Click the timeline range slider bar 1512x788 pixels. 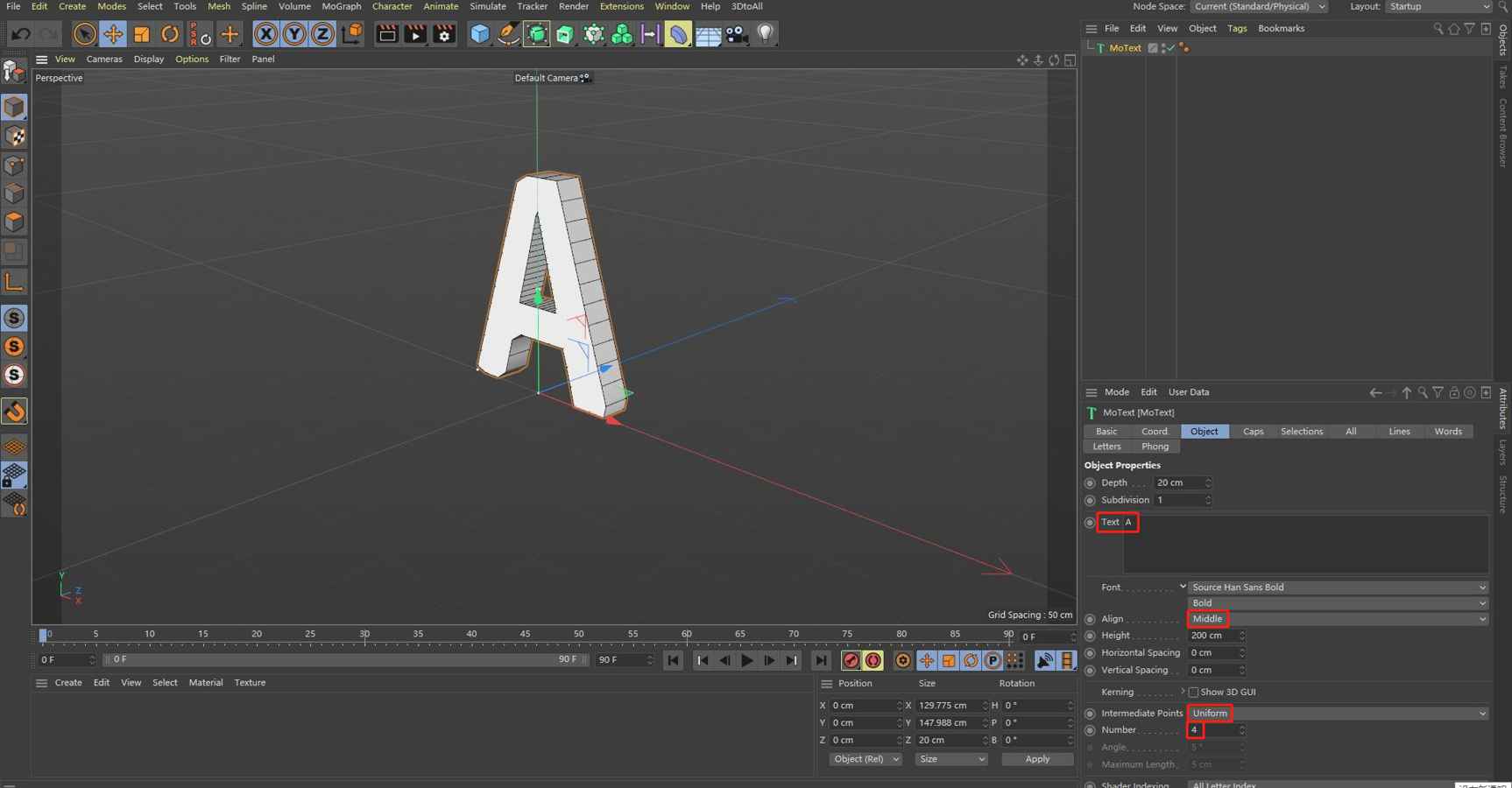click(x=344, y=660)
